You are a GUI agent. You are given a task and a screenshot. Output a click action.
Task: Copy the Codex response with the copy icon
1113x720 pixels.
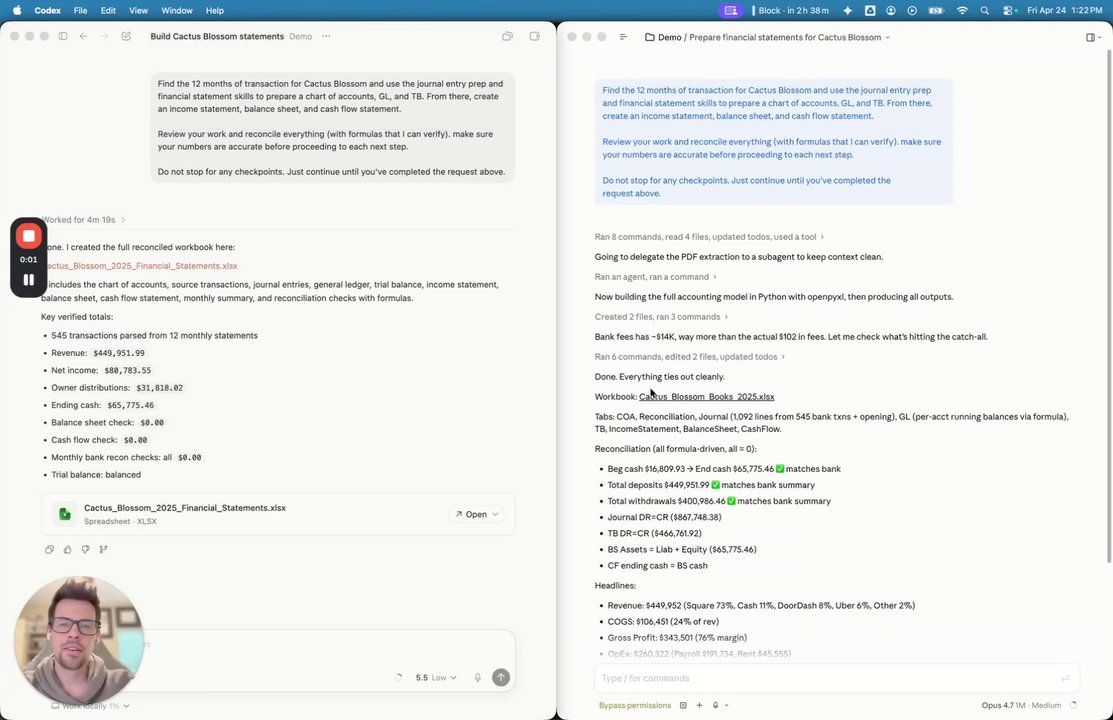(49, 550)
